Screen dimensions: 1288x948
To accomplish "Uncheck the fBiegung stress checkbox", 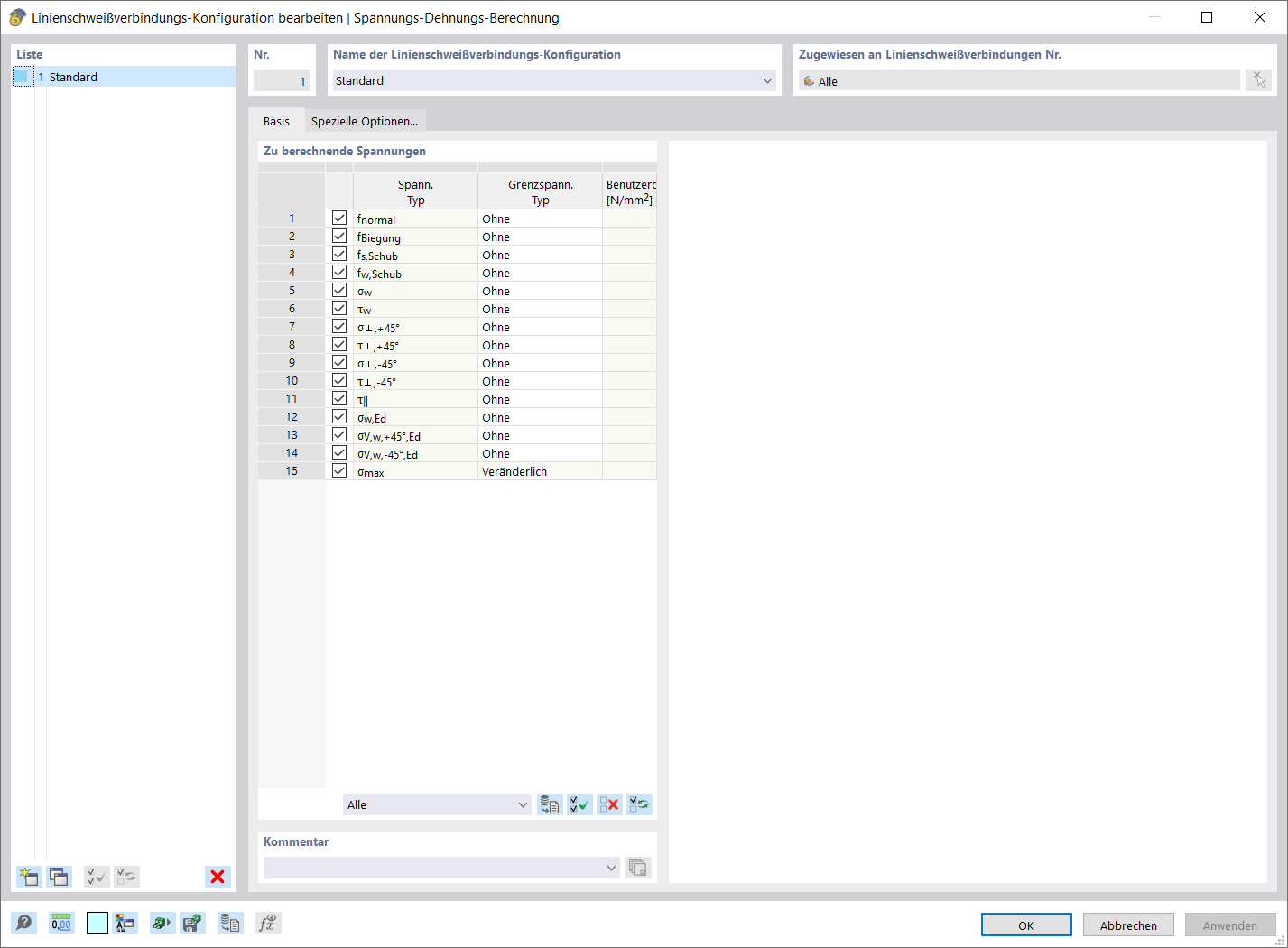I will tap(339, 237).
